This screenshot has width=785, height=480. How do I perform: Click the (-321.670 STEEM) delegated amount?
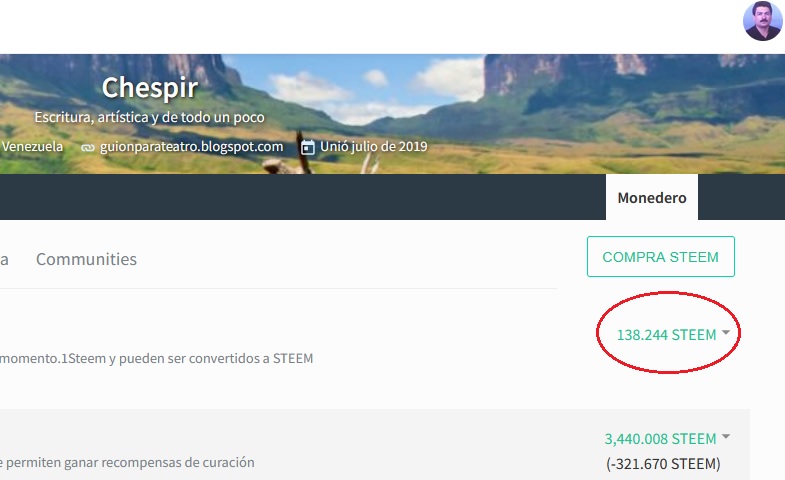663,464
